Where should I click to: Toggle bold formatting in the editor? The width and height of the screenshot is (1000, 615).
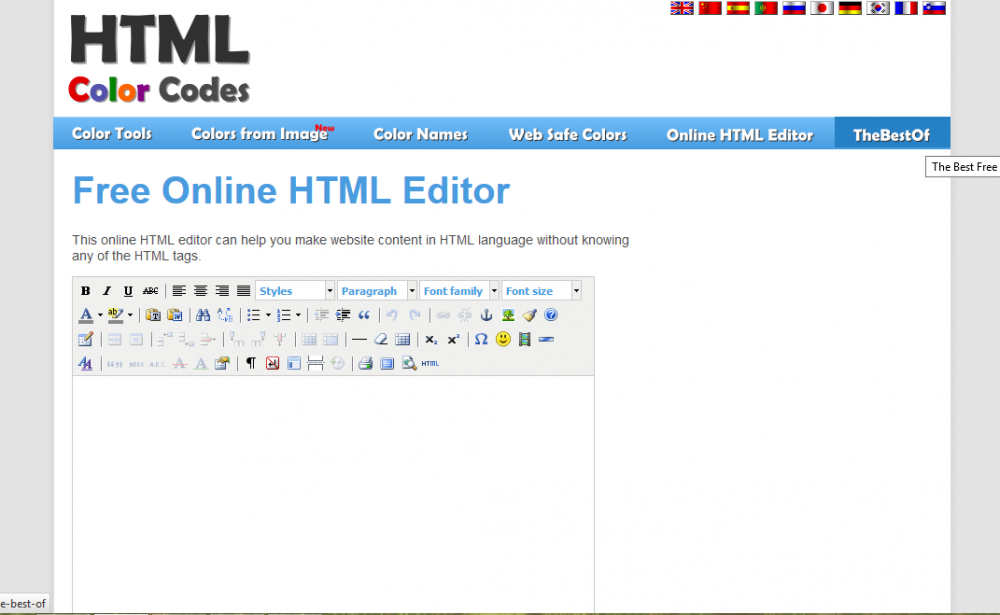tap(85, 291)
